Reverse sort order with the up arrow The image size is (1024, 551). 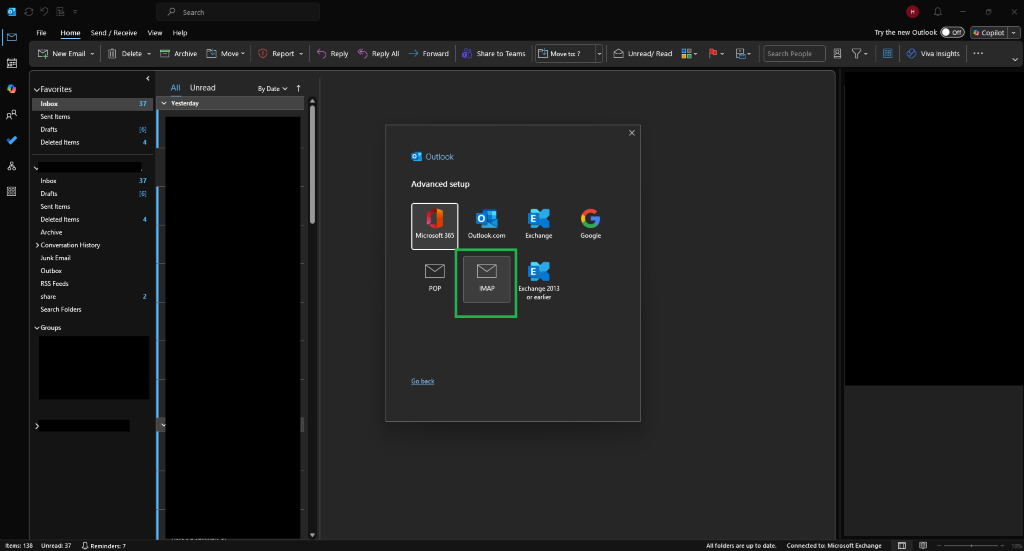point(298,88)
